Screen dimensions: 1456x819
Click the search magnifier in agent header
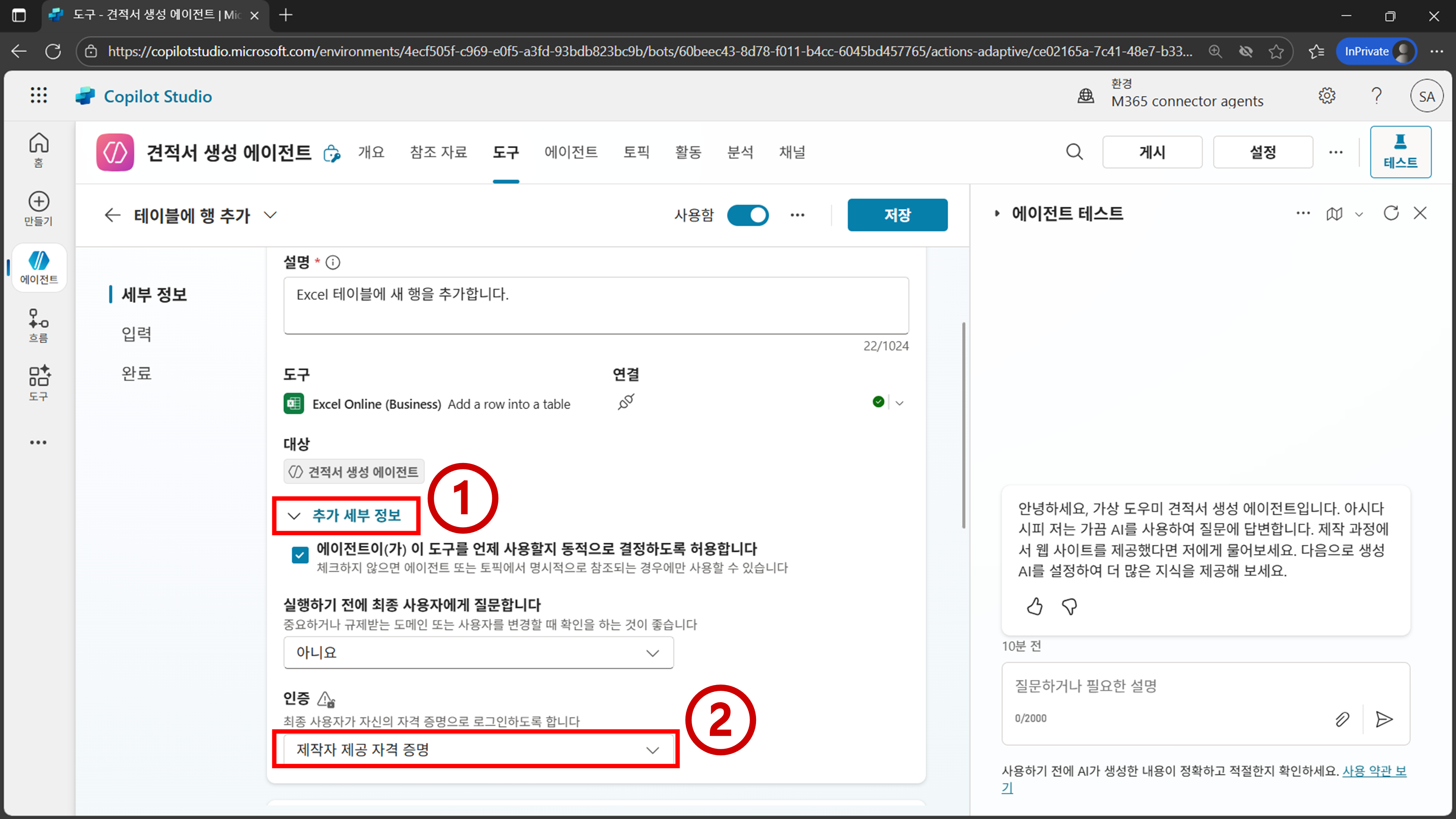[x=1075, y=152]
